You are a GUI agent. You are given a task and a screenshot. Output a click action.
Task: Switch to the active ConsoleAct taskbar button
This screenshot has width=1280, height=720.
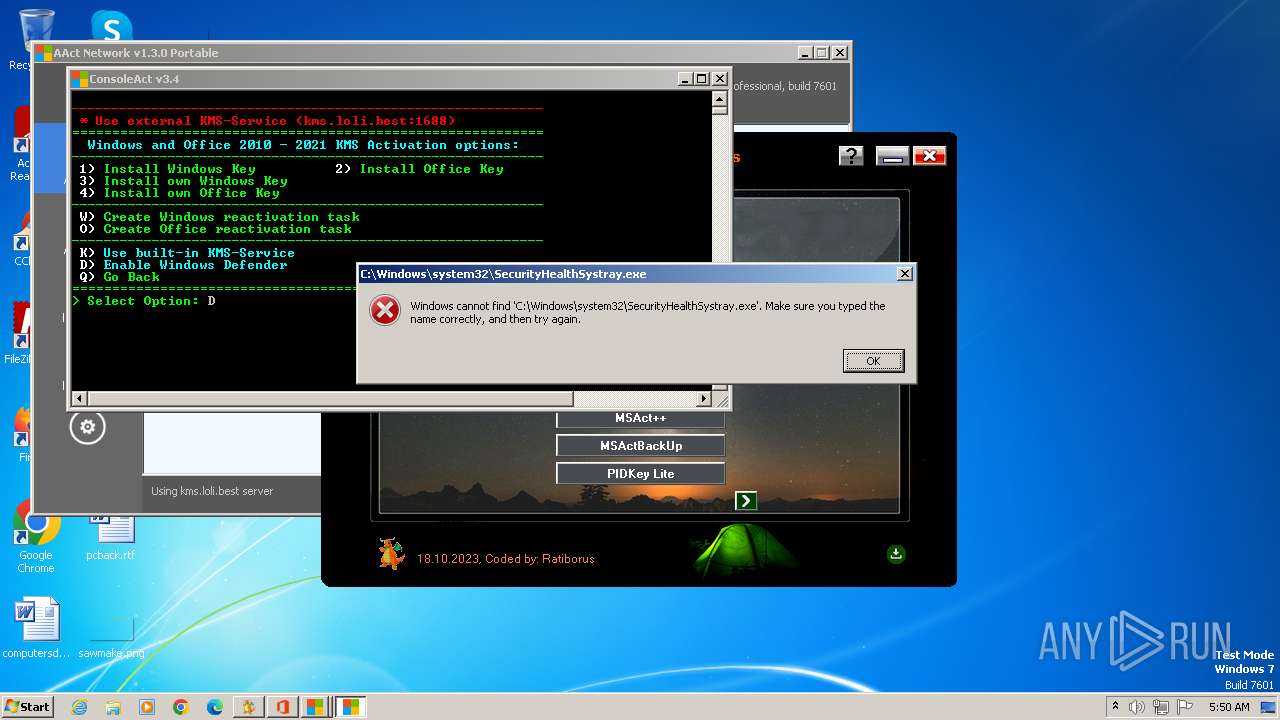(x=350, y=707)
